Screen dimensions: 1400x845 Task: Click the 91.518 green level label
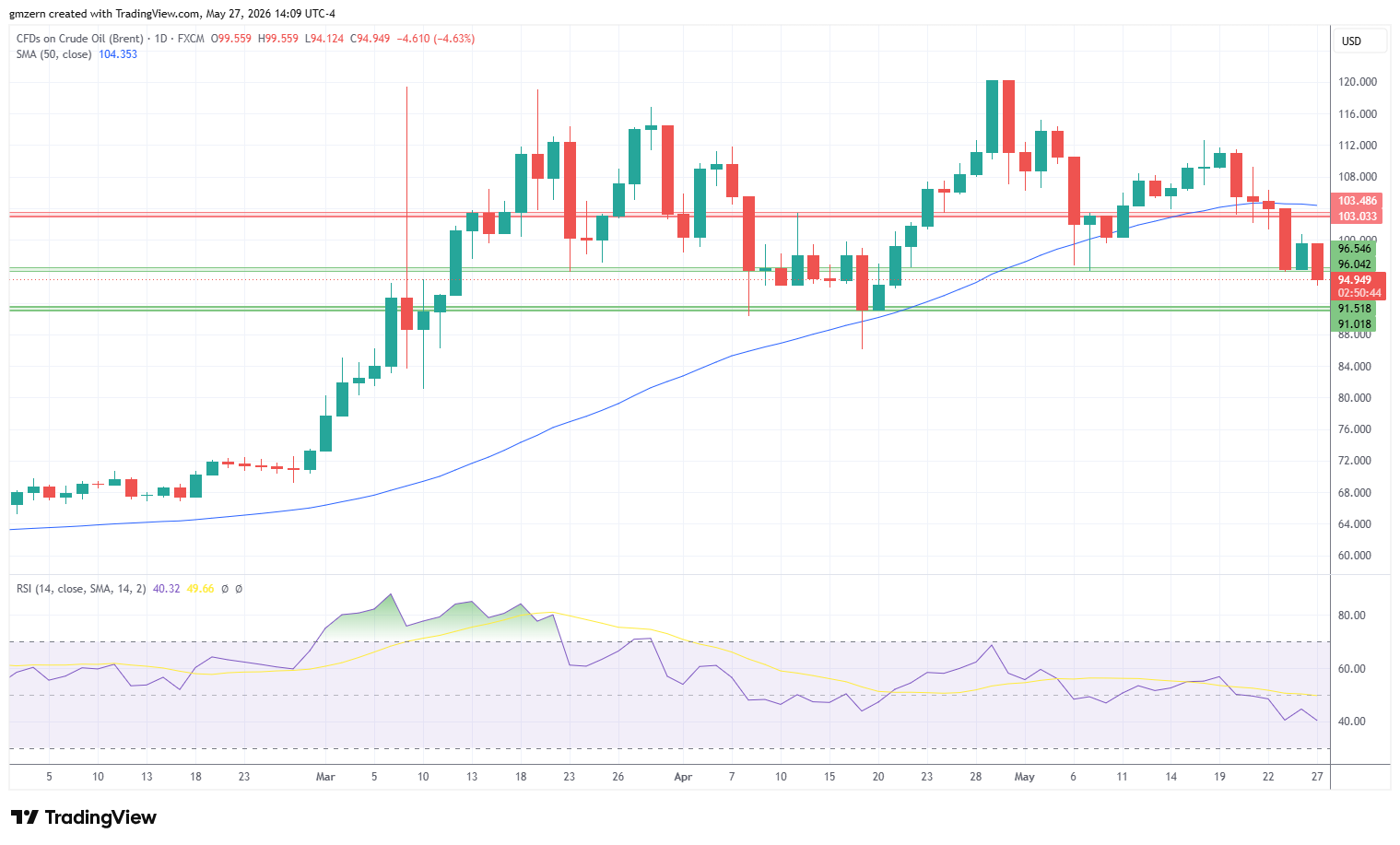1355,309
